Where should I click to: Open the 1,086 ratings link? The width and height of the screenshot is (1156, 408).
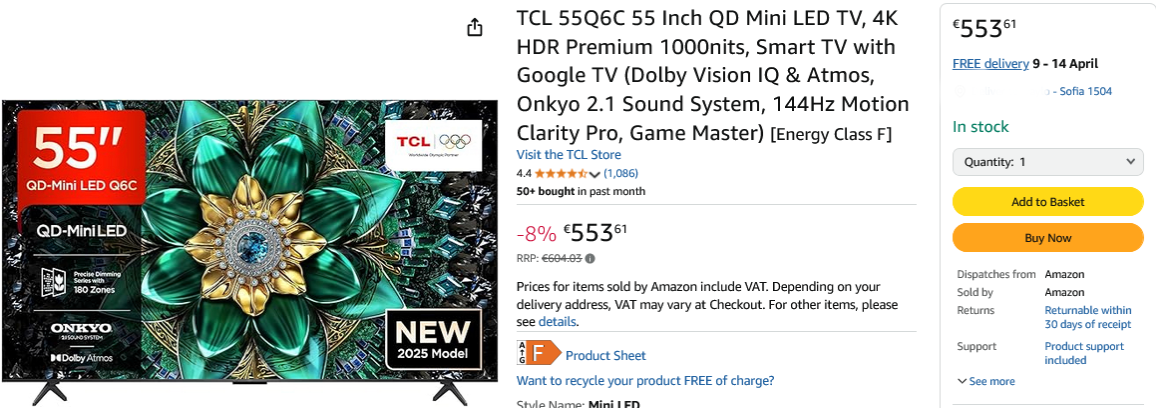(x=621, y=173)
